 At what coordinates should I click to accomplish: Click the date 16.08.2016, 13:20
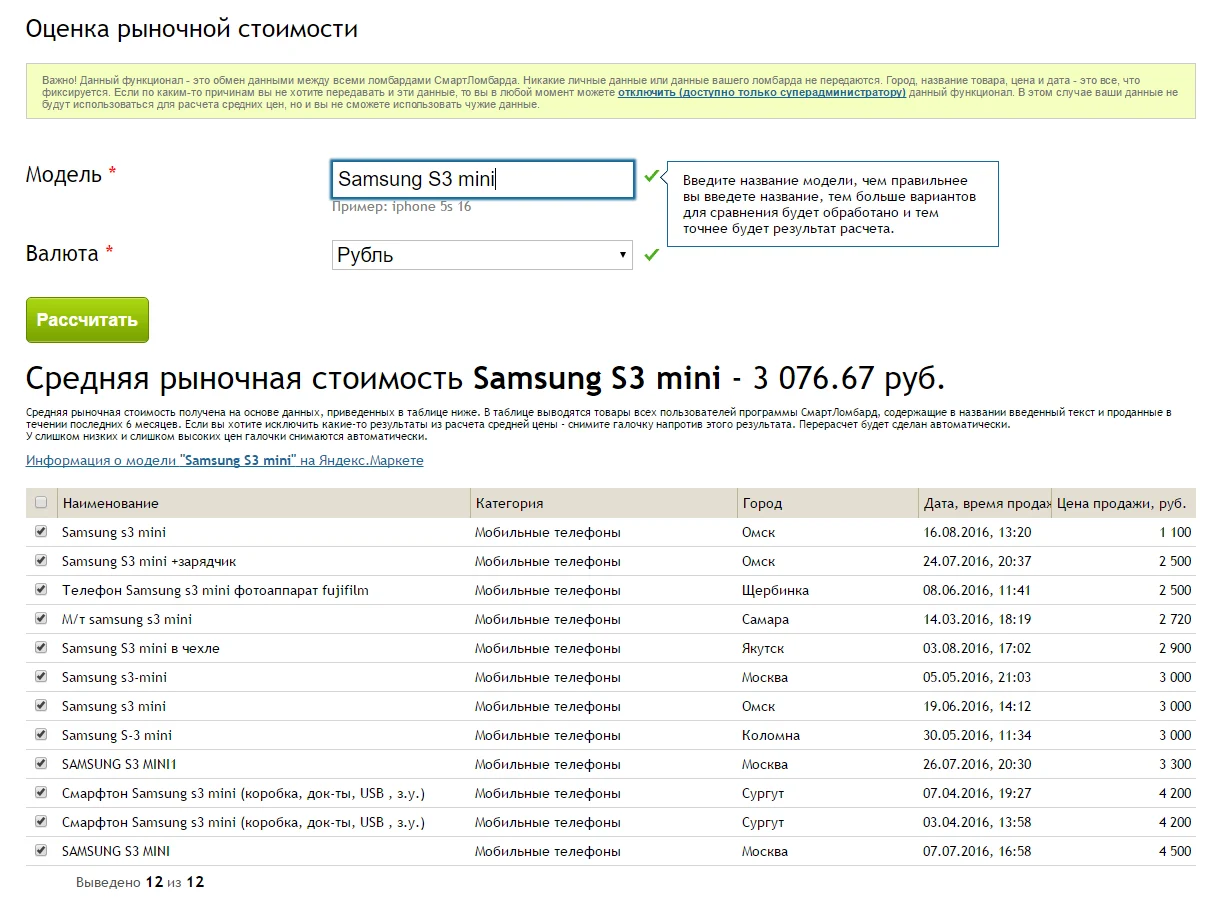click(977, 532)
